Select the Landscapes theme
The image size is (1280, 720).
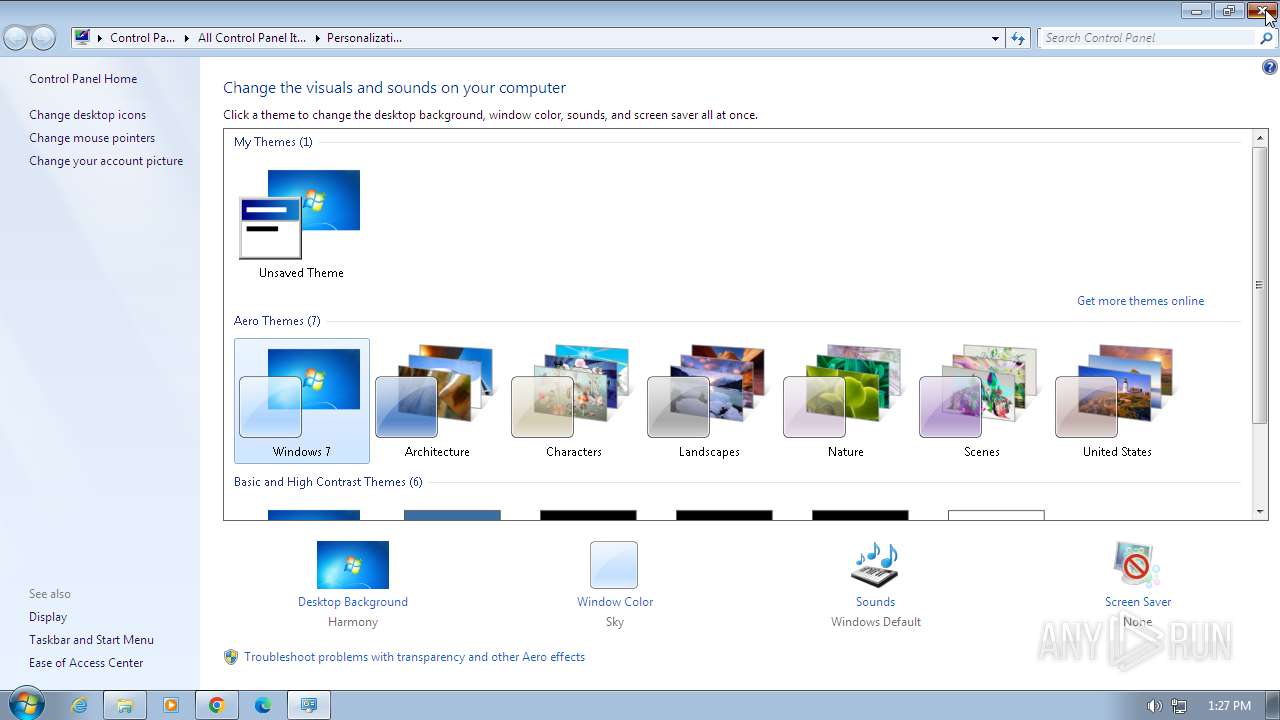click(709, 401)
